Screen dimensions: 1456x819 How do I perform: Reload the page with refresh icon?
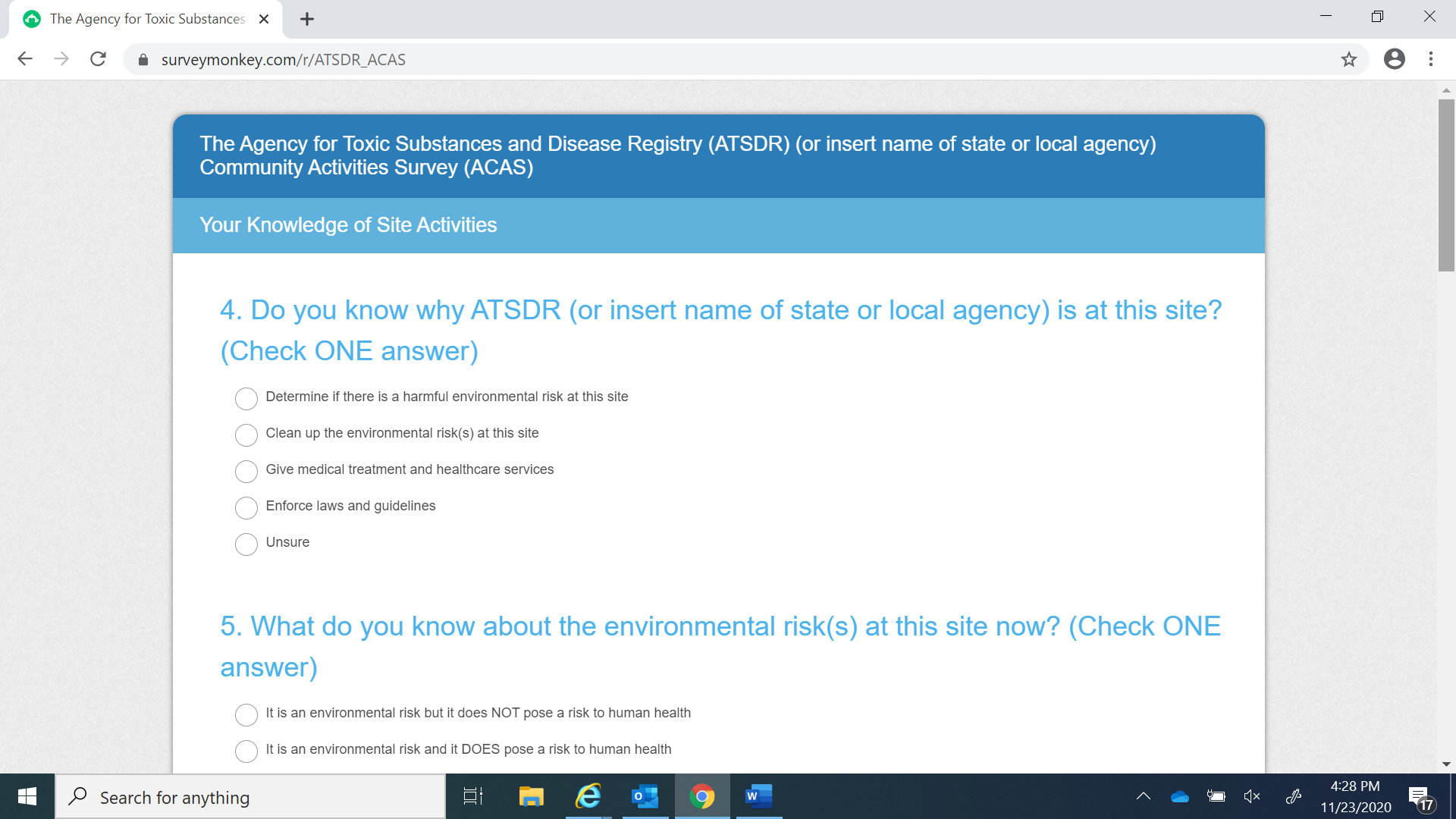[98, 59]
